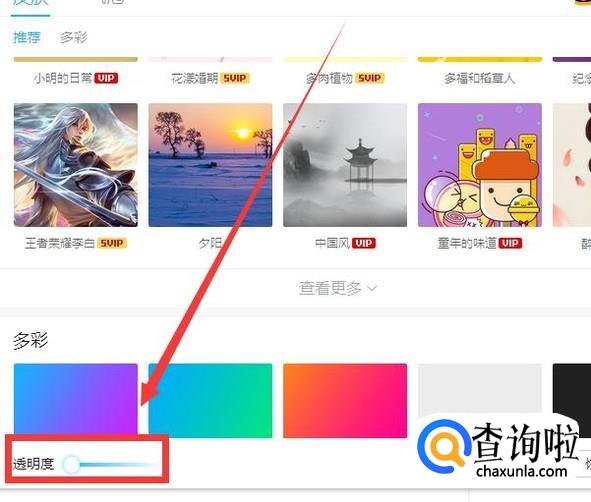Open the 推荐 tab
Viewport: 591px width, 502px height.
click(x=26, y=37)
